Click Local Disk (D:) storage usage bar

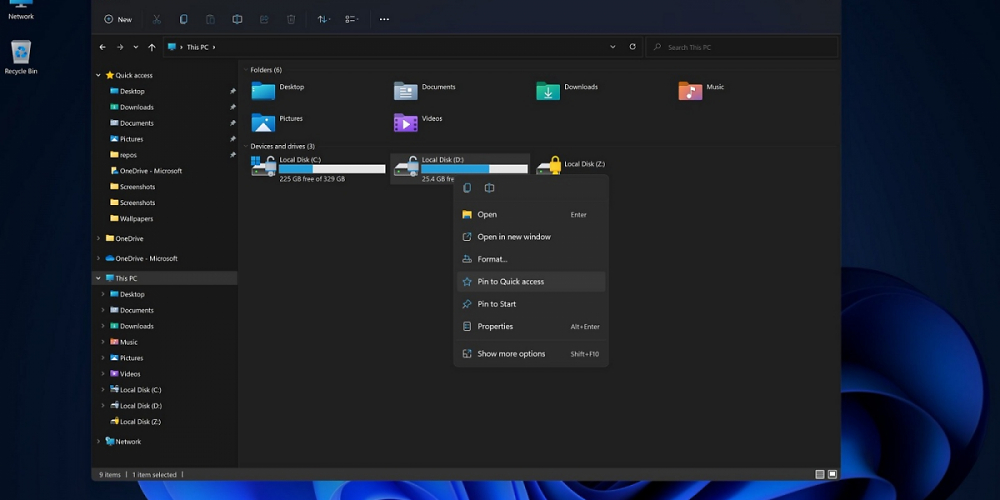pyautogui.click(x=474, y=169)
